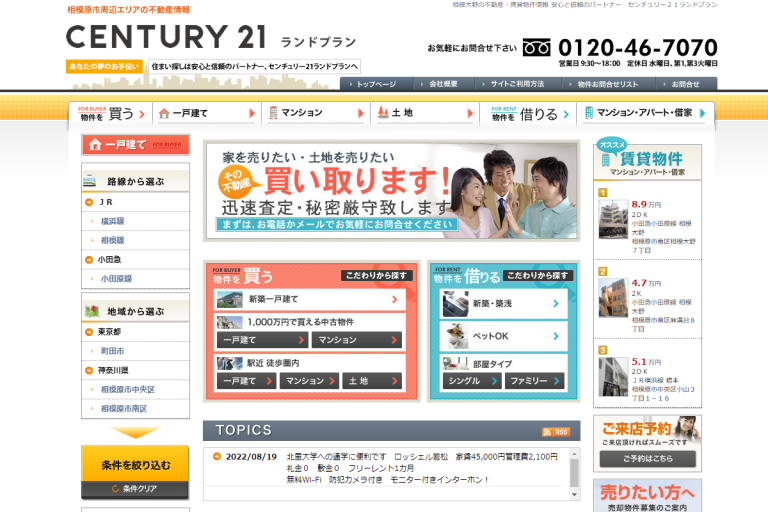This screenshot has width=768, height=512.
Task: Click the building icon in マンション tab
Action: [x=273, y=113]
